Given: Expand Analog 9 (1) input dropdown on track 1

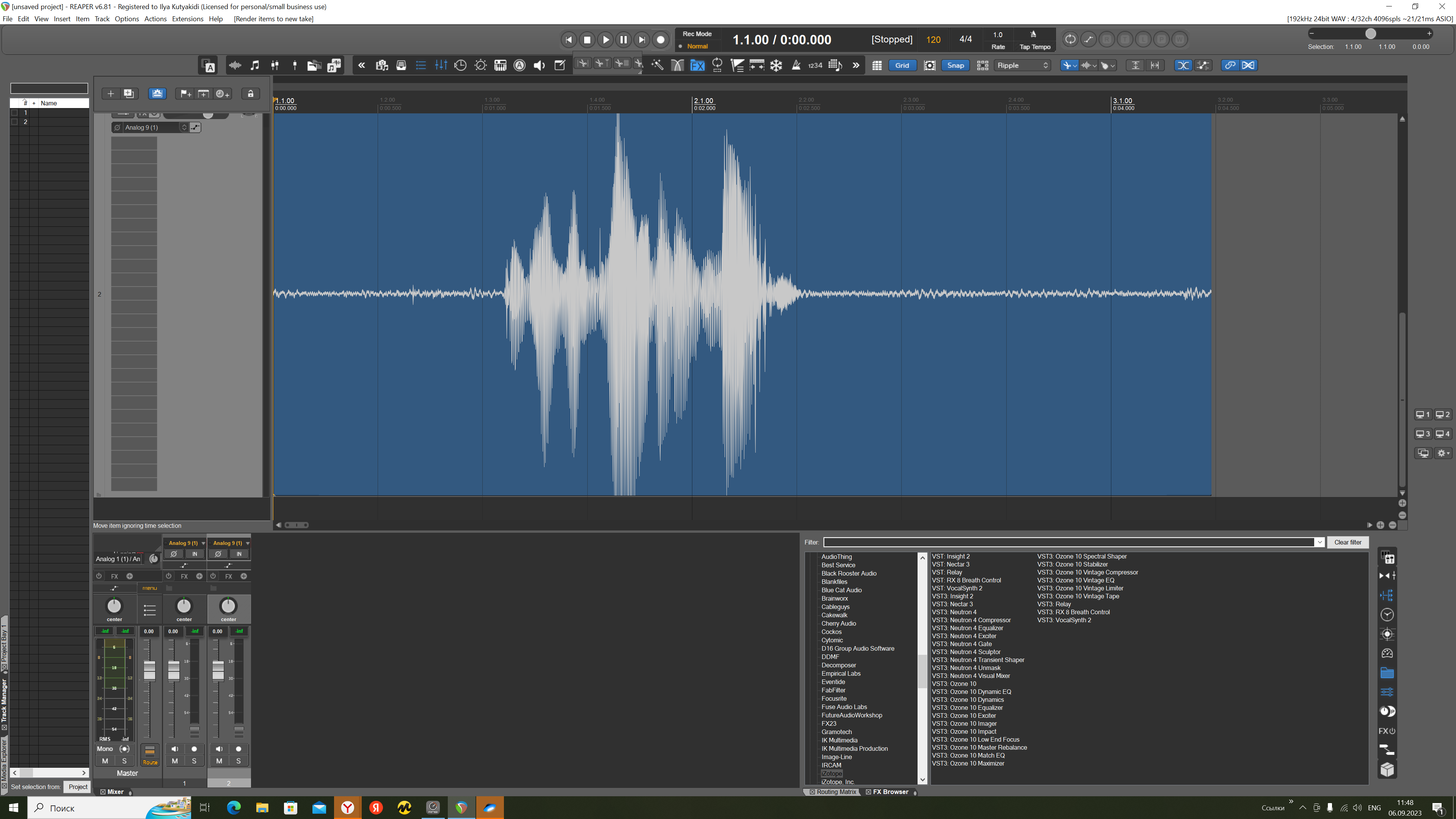Looking at the screenshot, I should [x=203, y=543].
